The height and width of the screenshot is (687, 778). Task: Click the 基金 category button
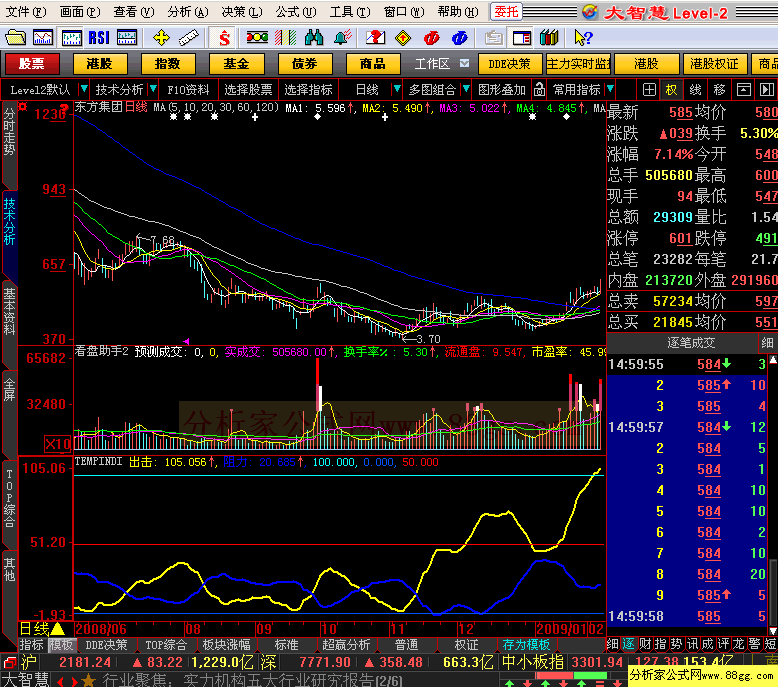236,63
